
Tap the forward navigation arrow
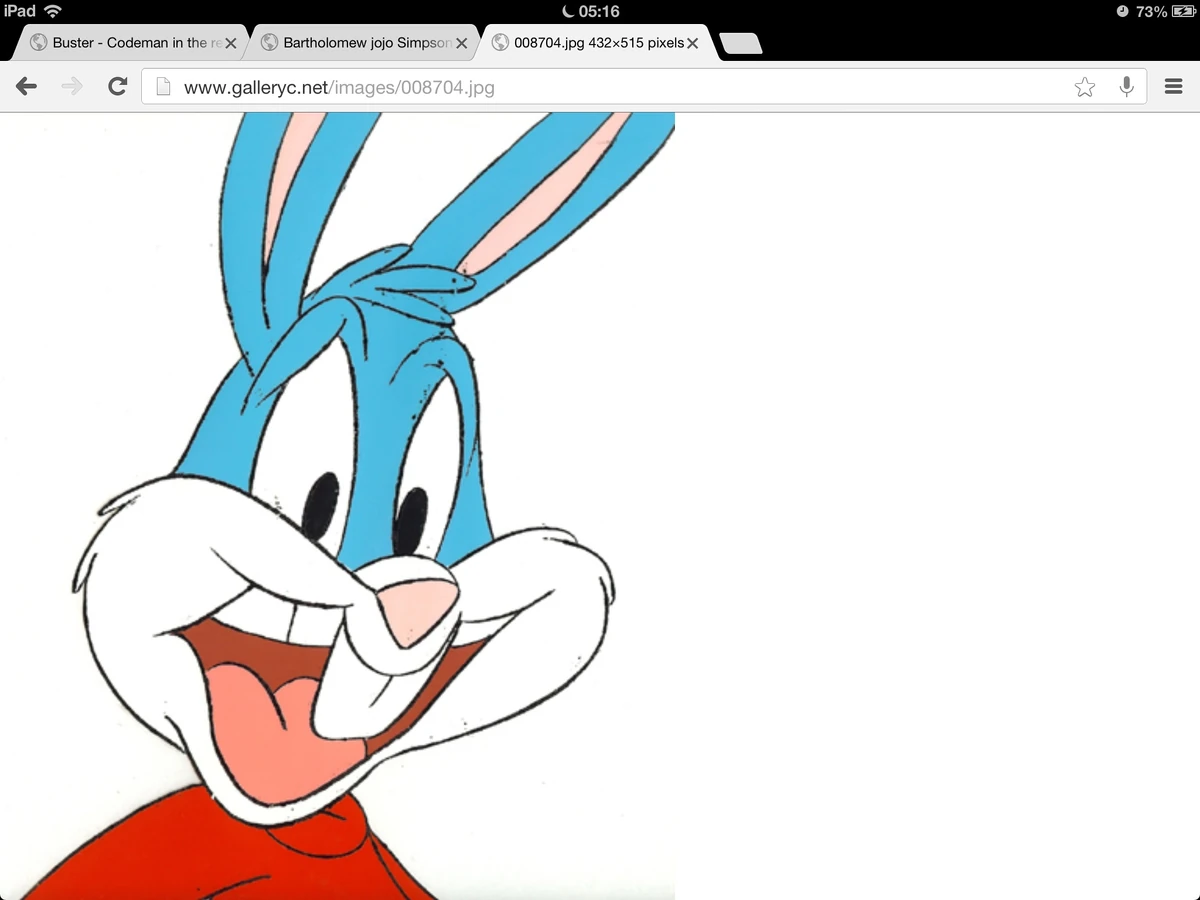(x=71, y=86)
